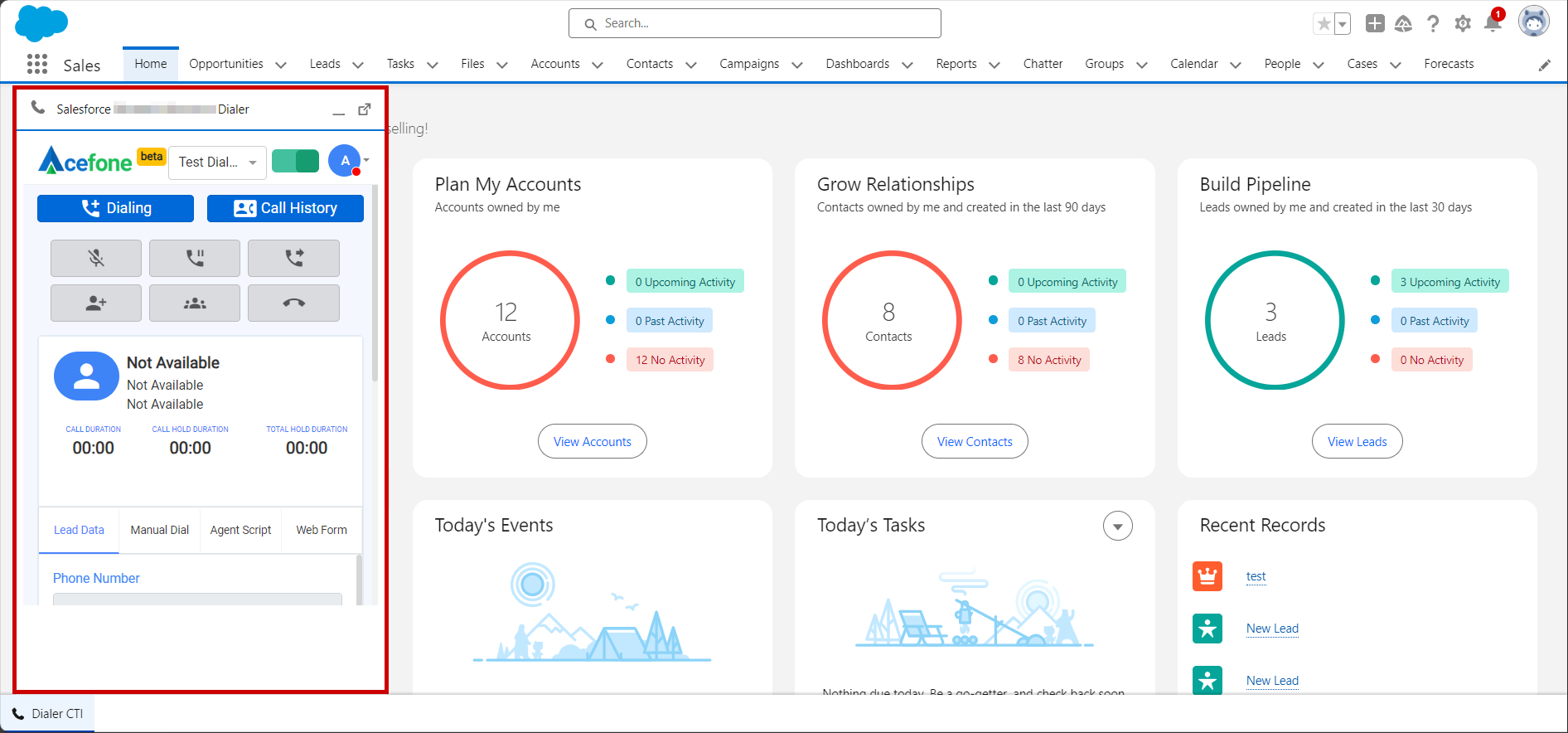Screen dimensions: 1568x733
Task: Open the Dashboards tab
Action: click(x=858, y=64)
